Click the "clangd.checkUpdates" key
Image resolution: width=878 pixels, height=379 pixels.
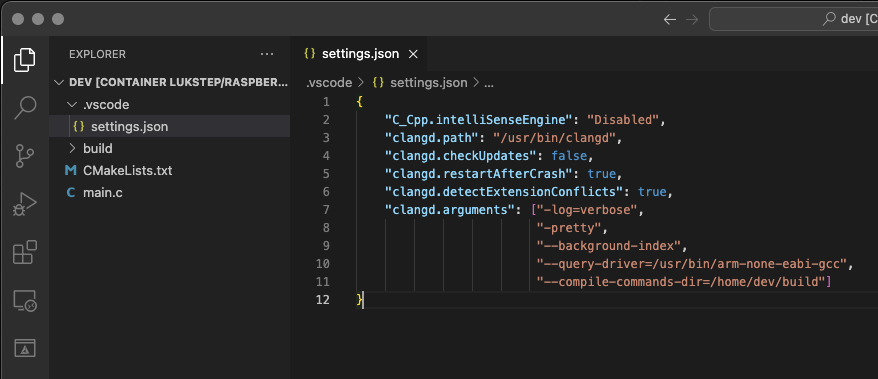(x=460, y=156)
